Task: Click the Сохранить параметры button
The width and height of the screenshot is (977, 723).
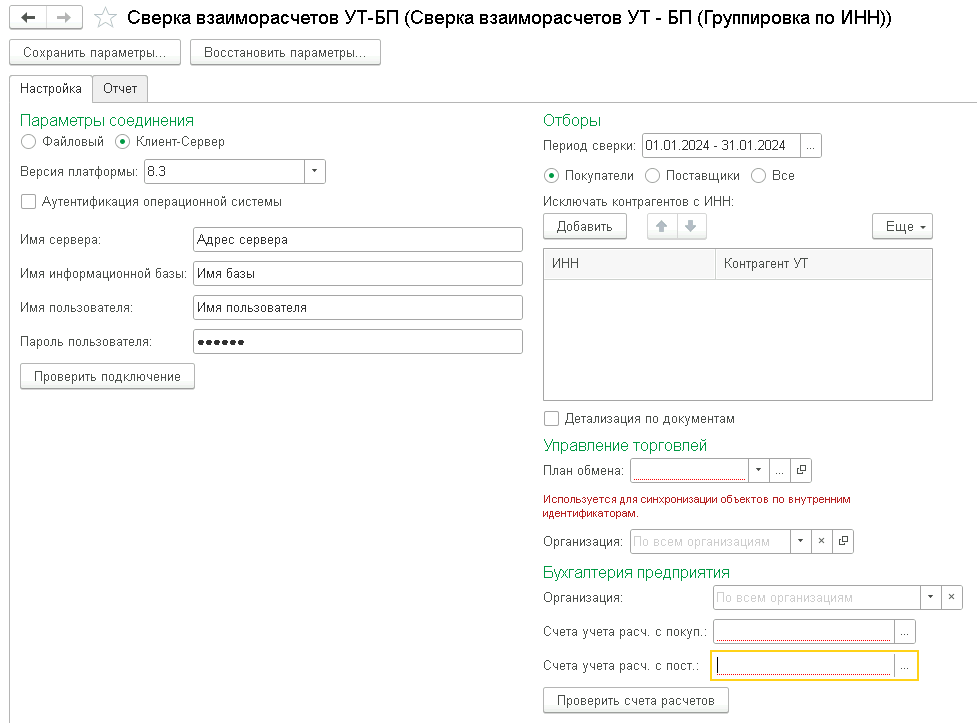Action: 94,52
